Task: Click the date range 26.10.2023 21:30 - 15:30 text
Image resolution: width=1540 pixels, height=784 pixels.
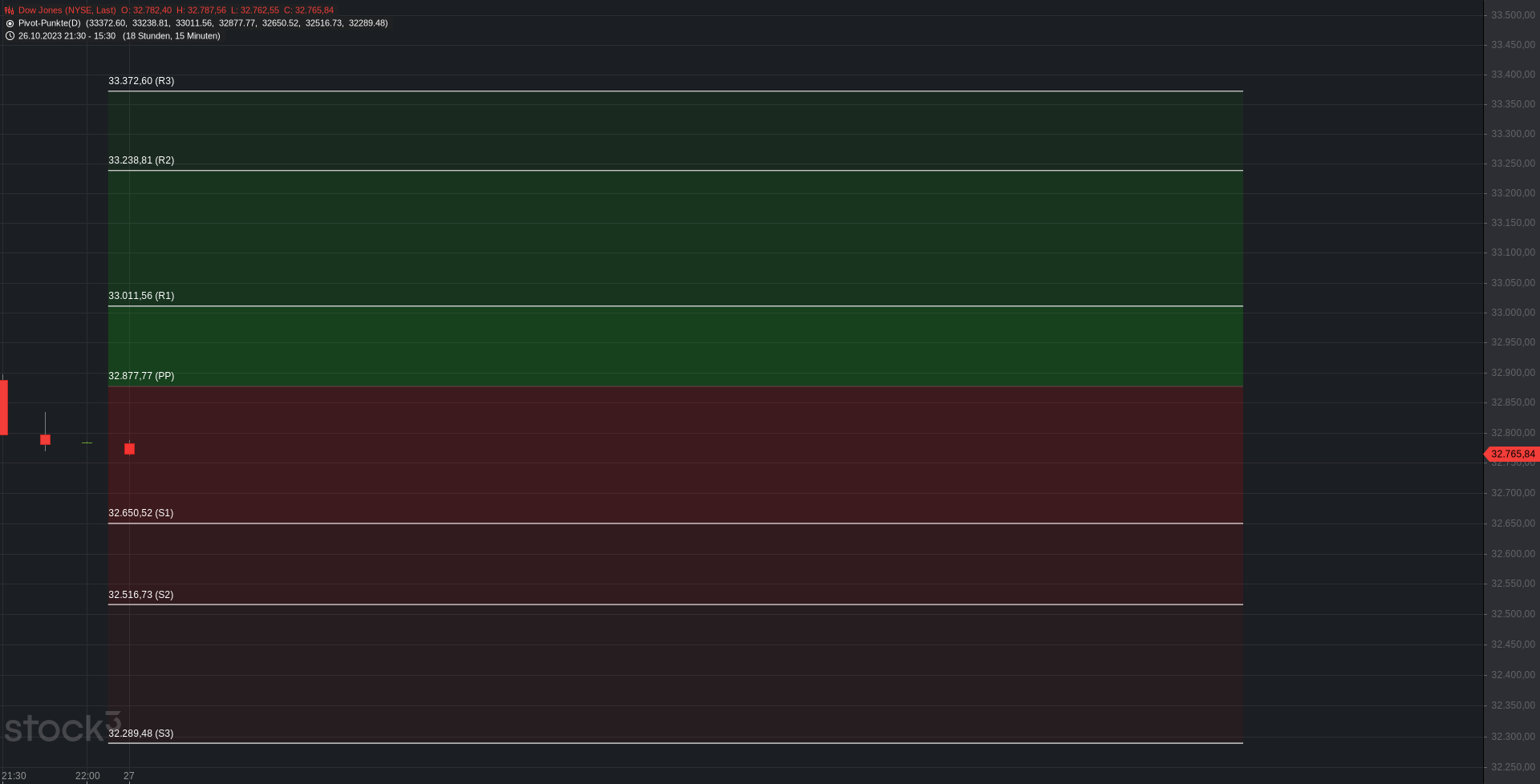Action: 67,36
